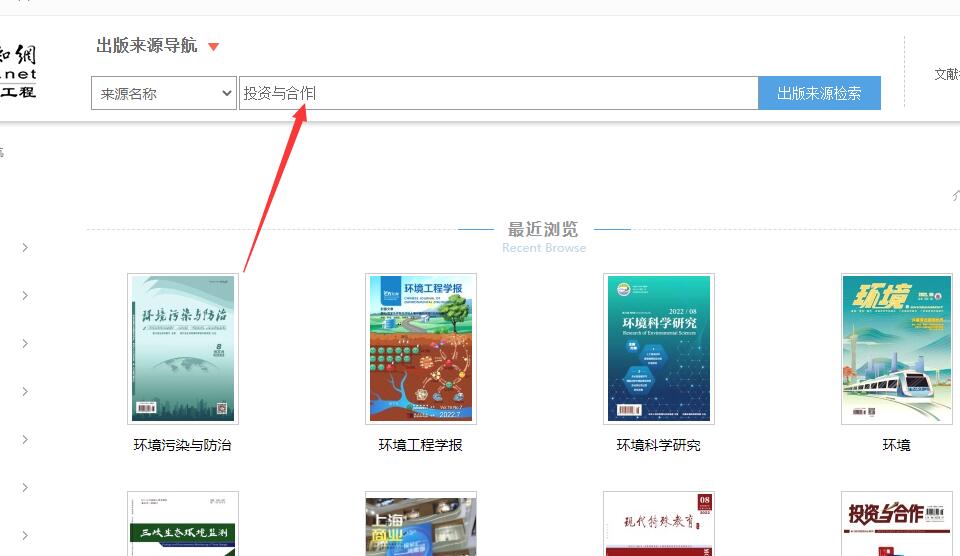
Task: Expand the 出版来源导航 red triangle dropdown
Action: tap(213, 47)
